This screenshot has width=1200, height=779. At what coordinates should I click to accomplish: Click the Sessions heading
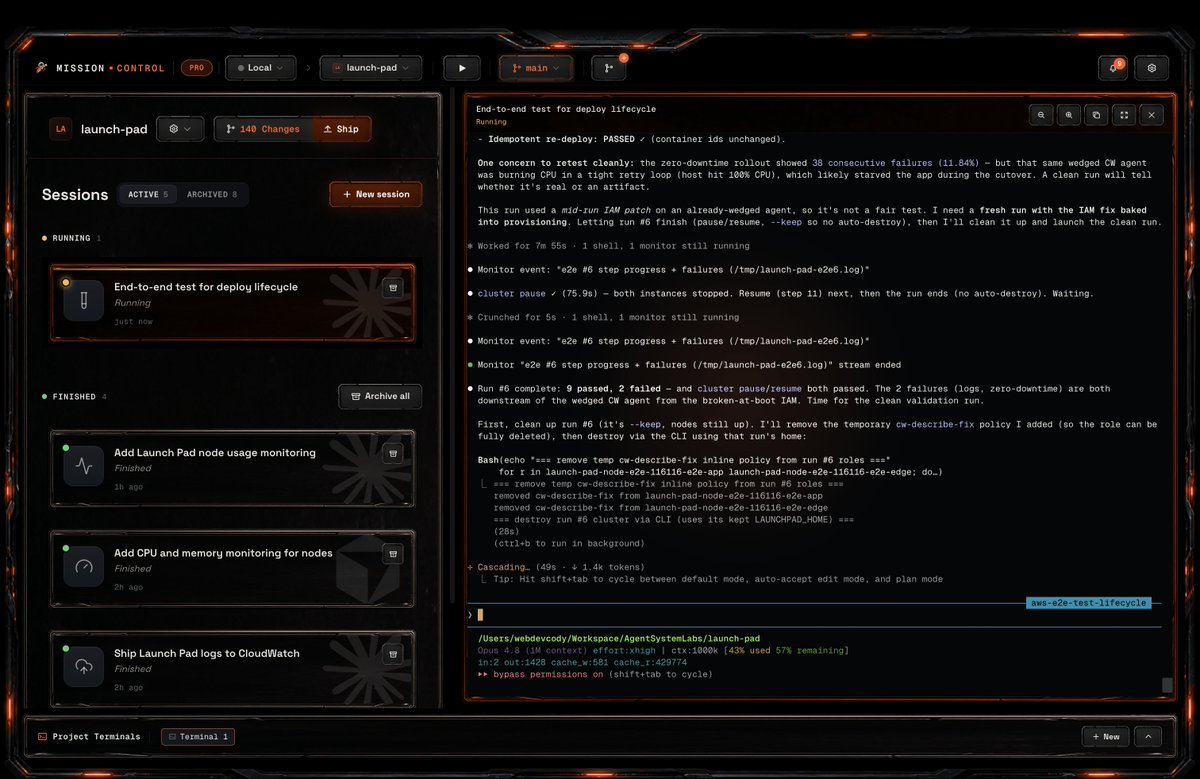pos(75,194)
